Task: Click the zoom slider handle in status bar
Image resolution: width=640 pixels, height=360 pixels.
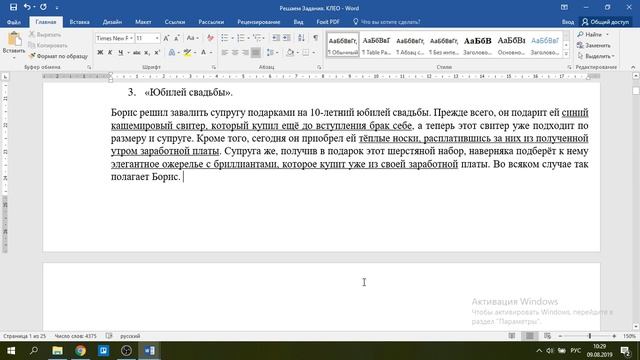Action: click(590, 336)
